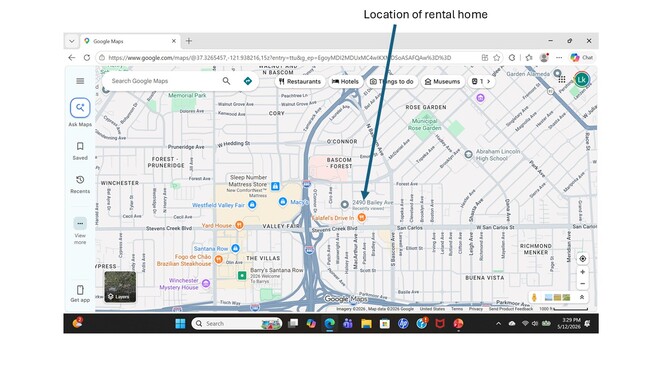Screen dimensions: 650x366
Task: Open the browser favorites list icon
Action: pos(529,58)
